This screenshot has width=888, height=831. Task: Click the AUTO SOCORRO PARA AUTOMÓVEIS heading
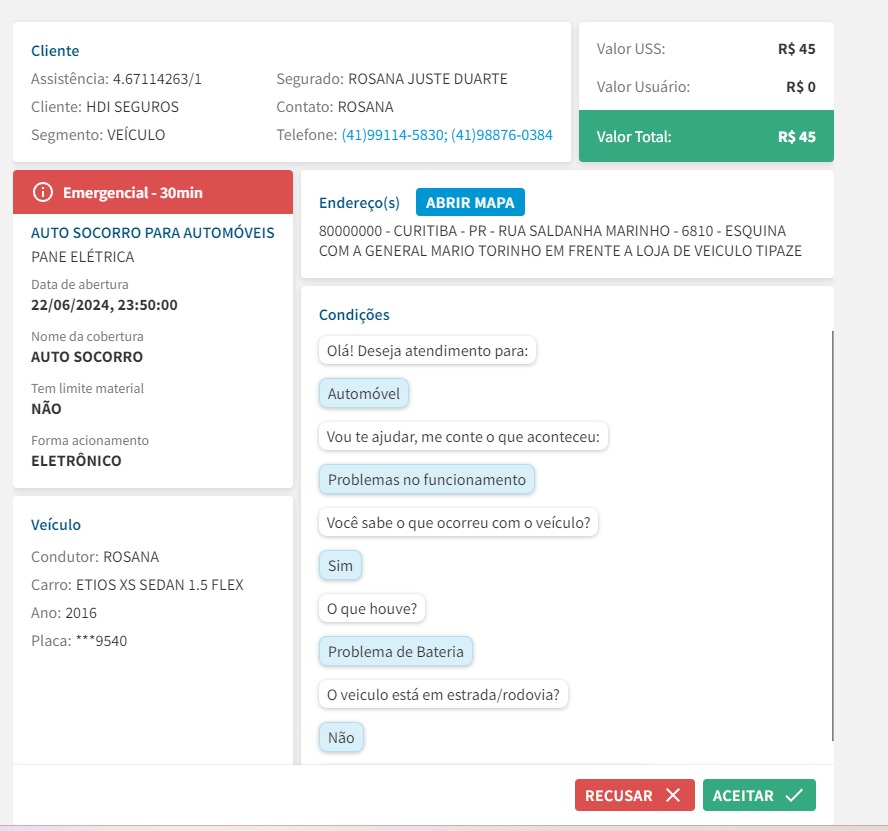152,233
